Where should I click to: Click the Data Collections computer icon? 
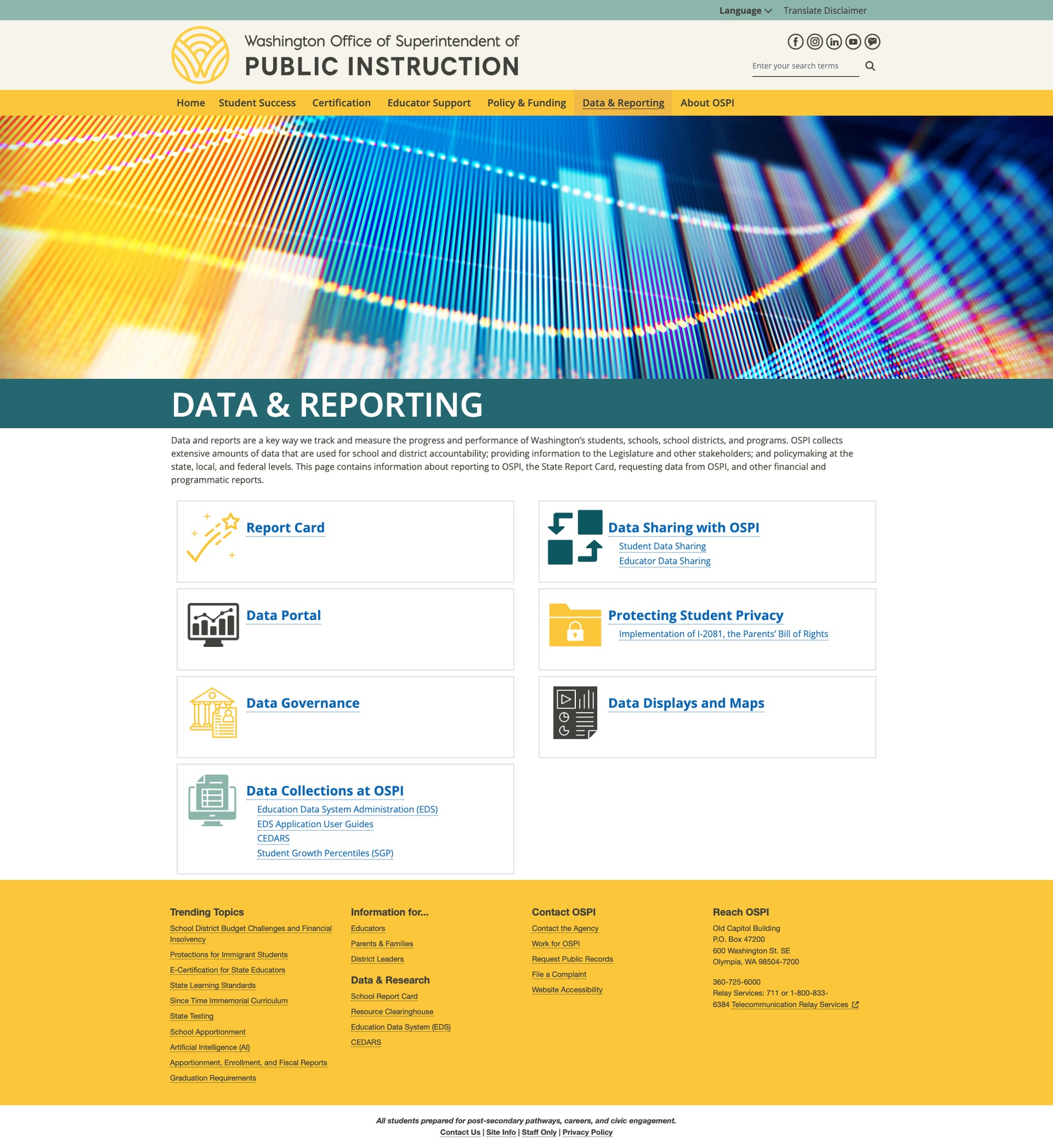pyautogui.click(x=212, y=800)
